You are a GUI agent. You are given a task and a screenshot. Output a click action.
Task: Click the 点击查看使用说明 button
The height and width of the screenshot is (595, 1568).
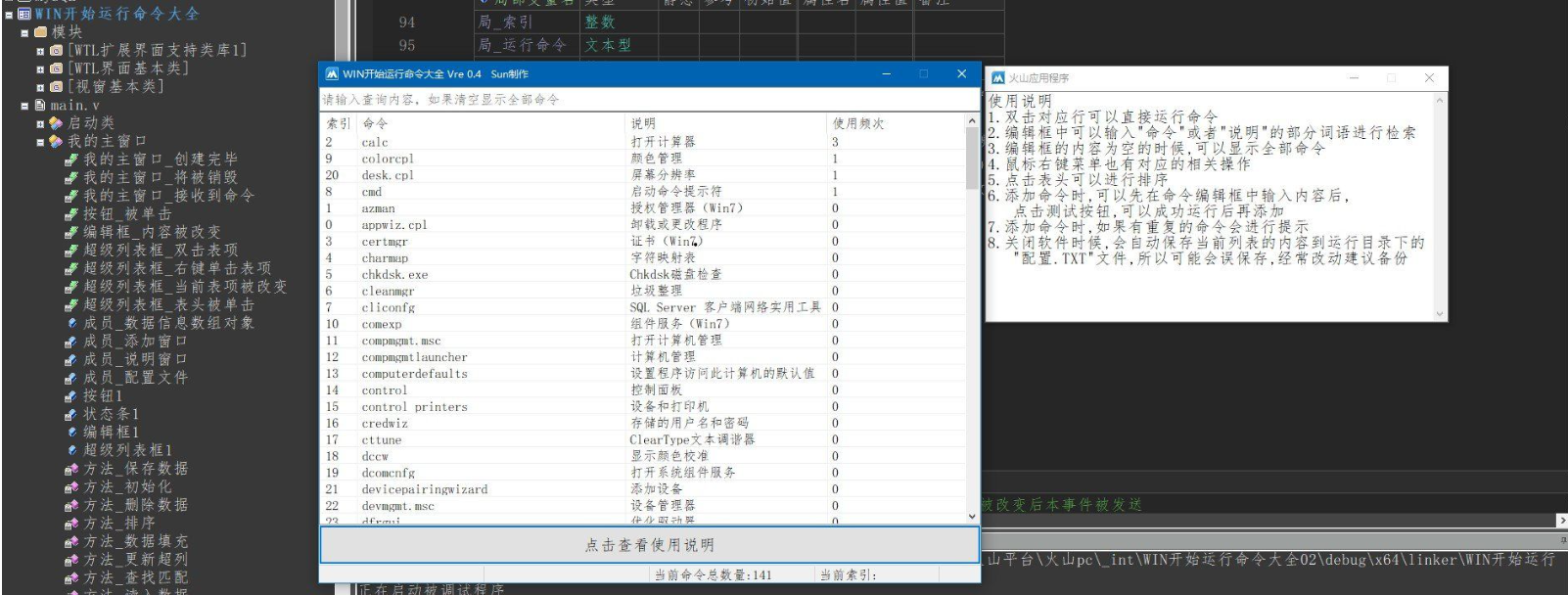point(650,545)
